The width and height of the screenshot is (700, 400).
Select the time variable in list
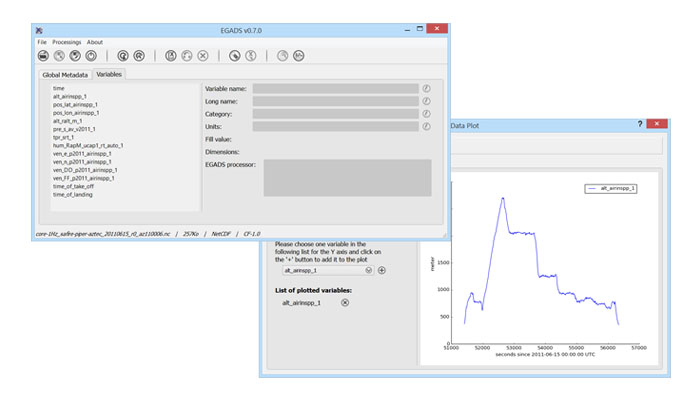tap(59, 89)
